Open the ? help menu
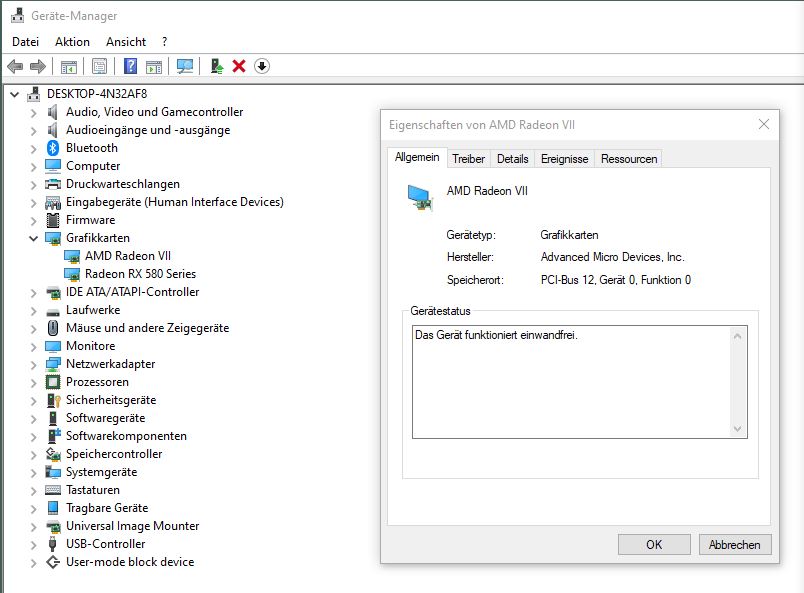Screen dimensions: 804x593 coord(165,42)
